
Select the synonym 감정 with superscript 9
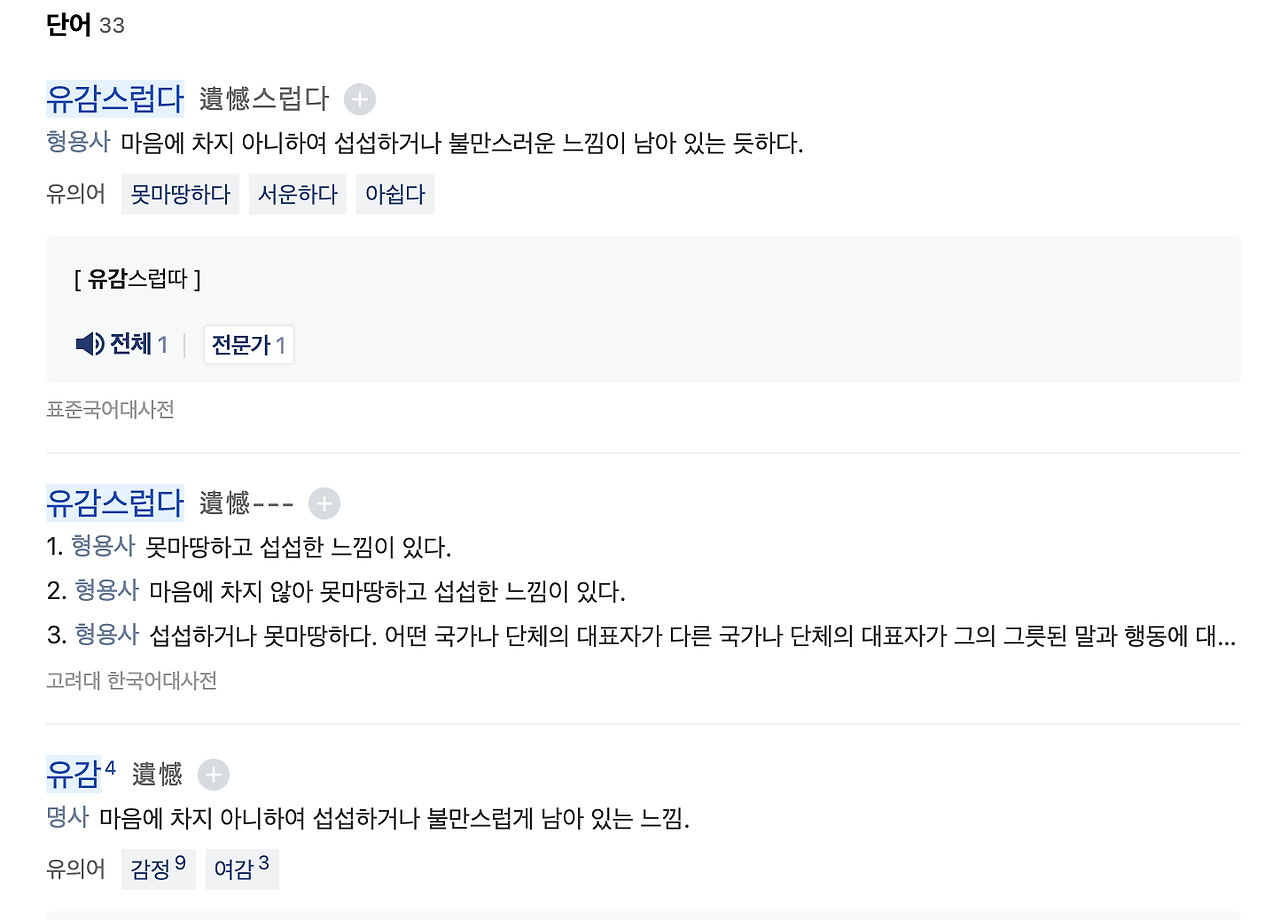tap(158, 869)
